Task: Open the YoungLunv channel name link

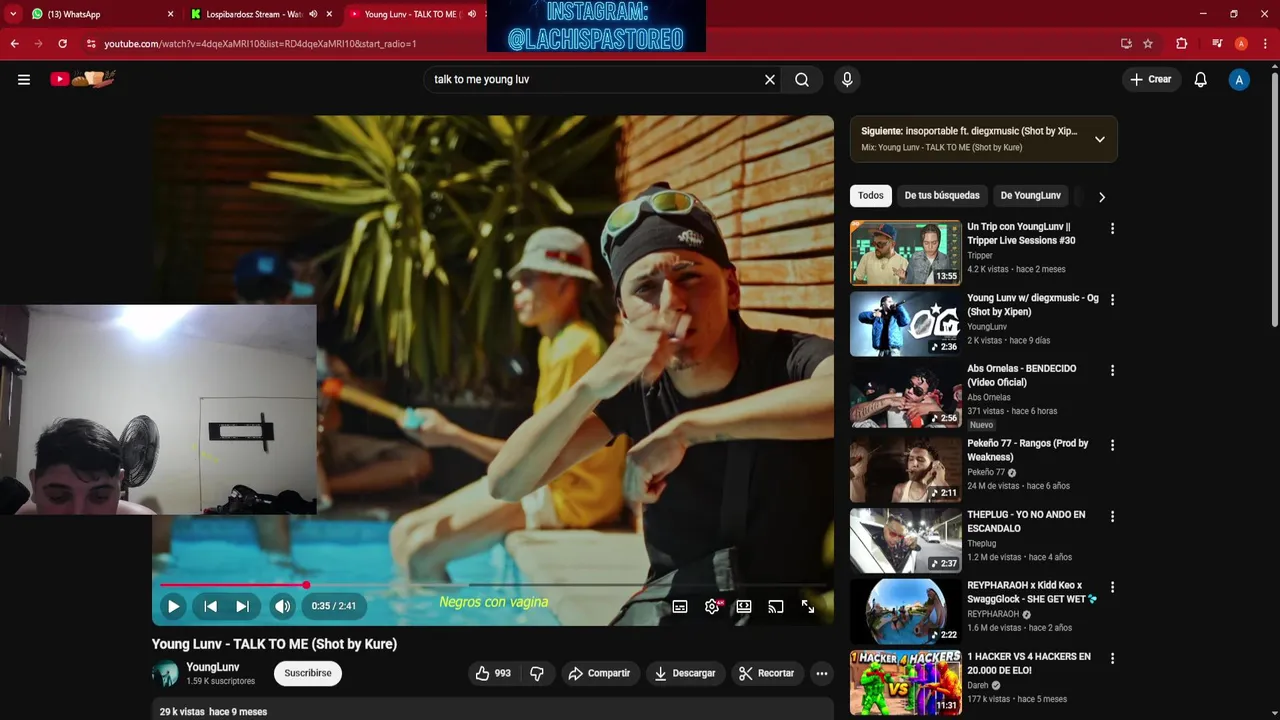Action: click(x=213, y=667)
